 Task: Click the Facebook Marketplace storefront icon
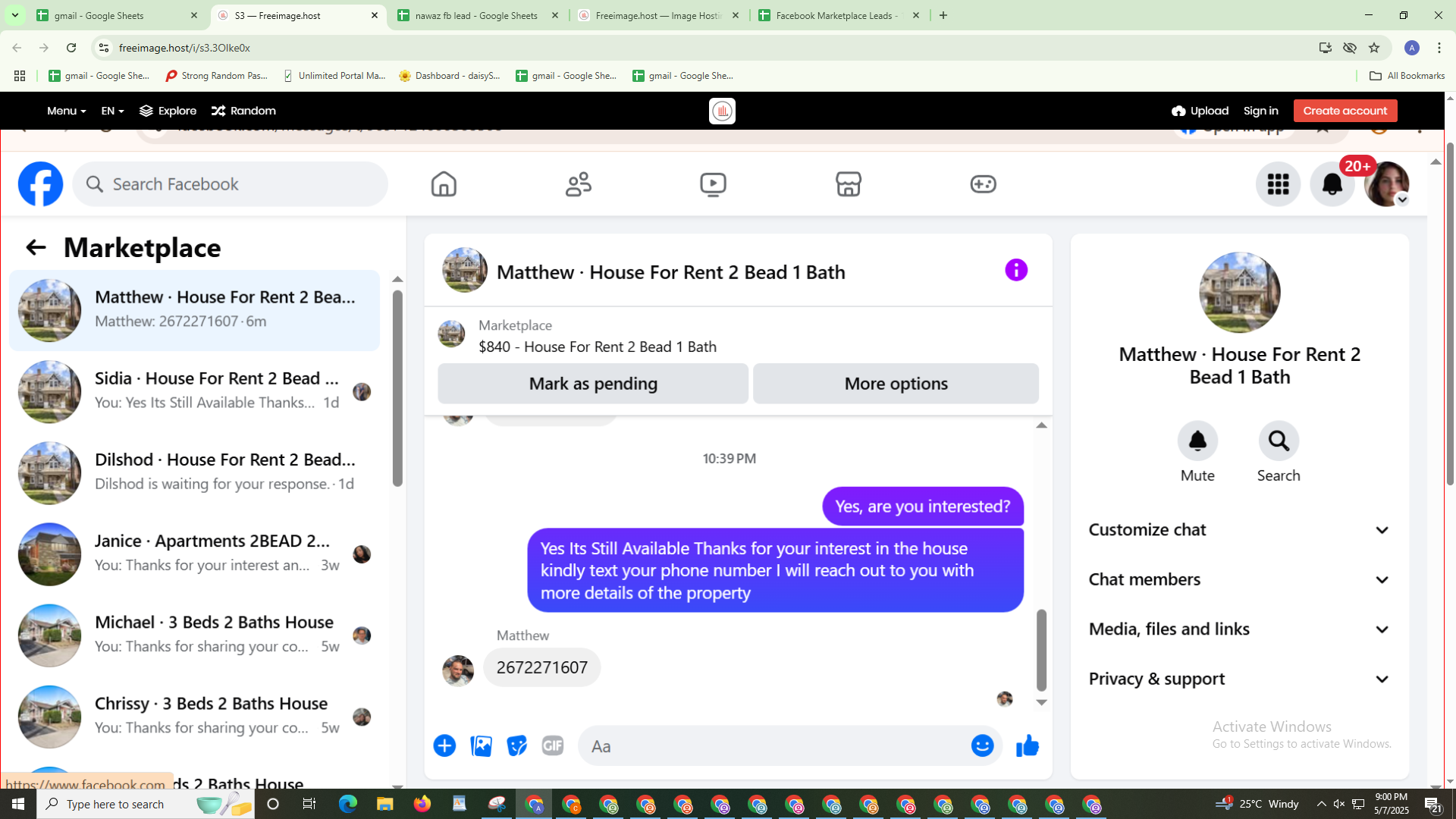848,184
